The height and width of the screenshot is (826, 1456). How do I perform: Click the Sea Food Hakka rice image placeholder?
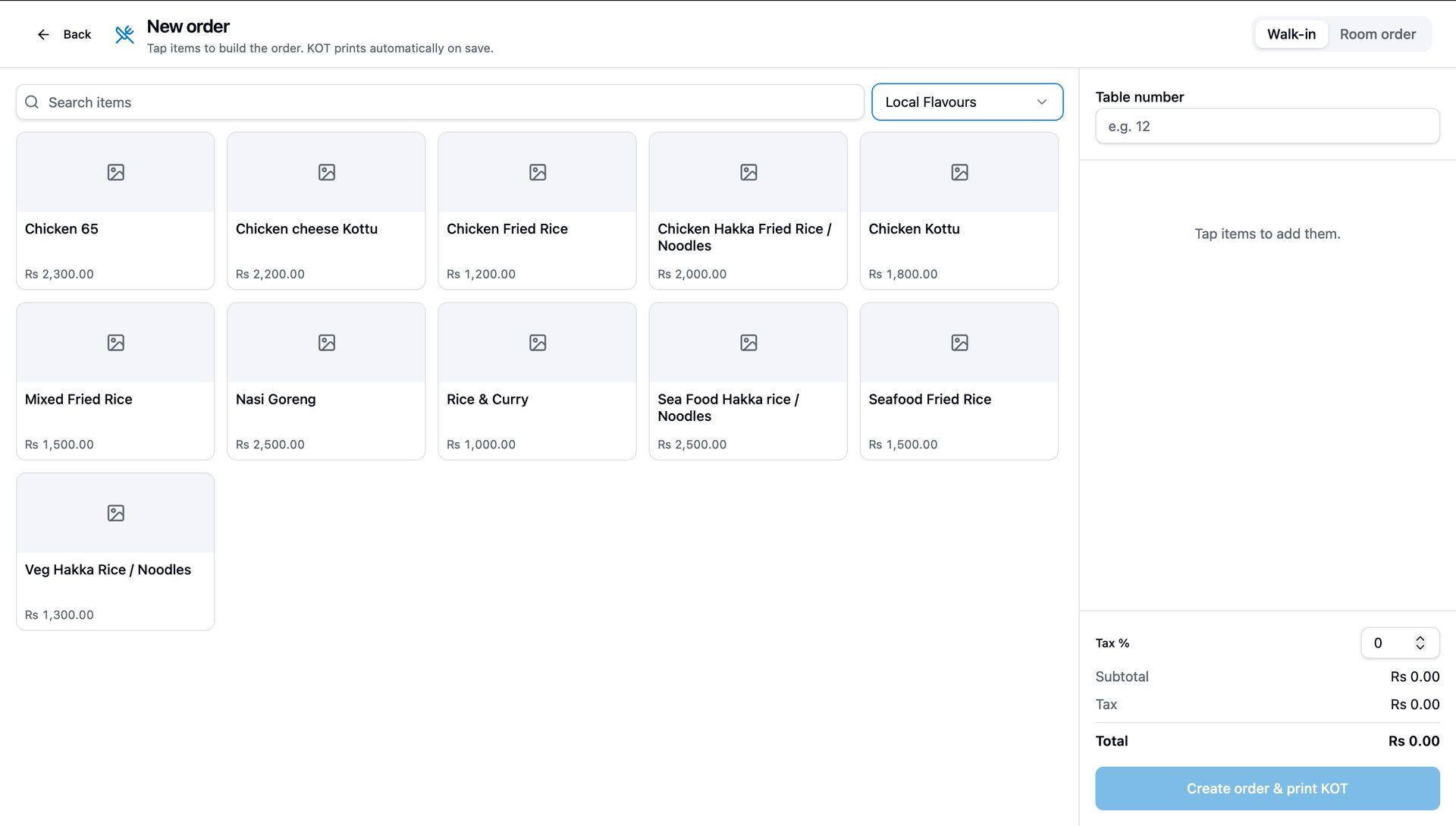coord(748,343)
